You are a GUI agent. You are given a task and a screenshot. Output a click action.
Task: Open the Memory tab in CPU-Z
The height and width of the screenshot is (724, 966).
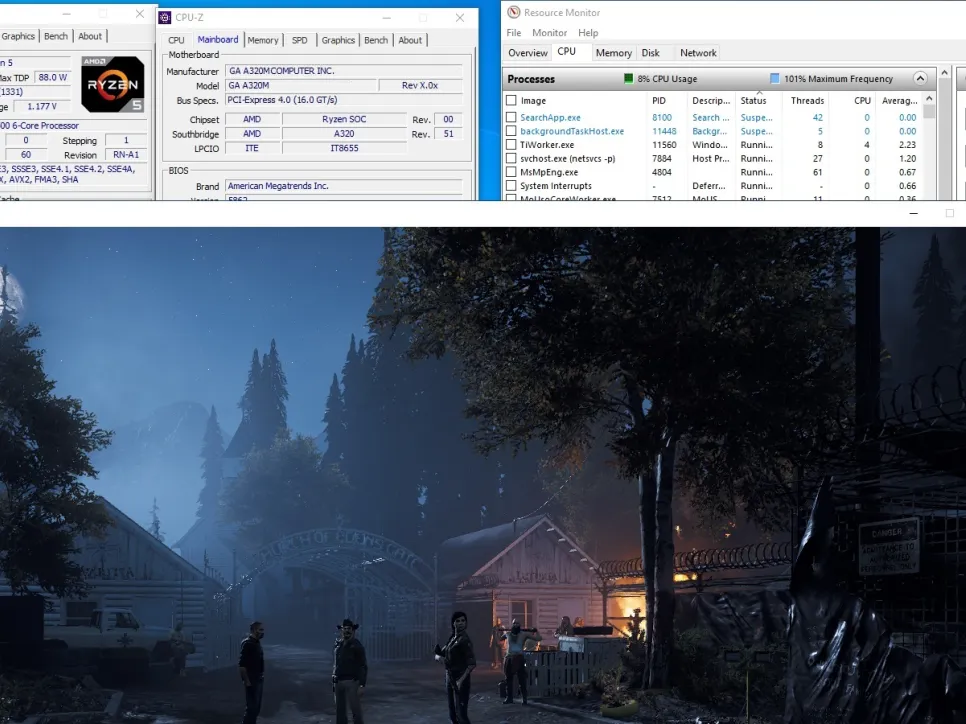tap(263, 40)
